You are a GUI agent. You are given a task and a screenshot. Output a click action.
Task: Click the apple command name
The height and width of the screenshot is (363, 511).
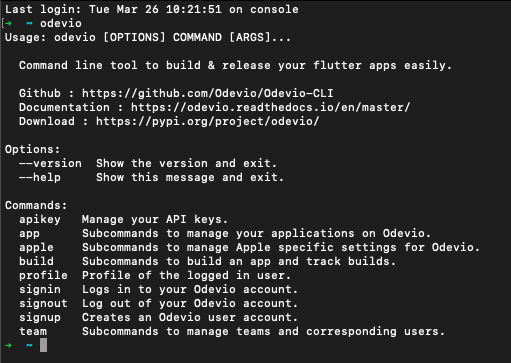click(x=36, y=247)
